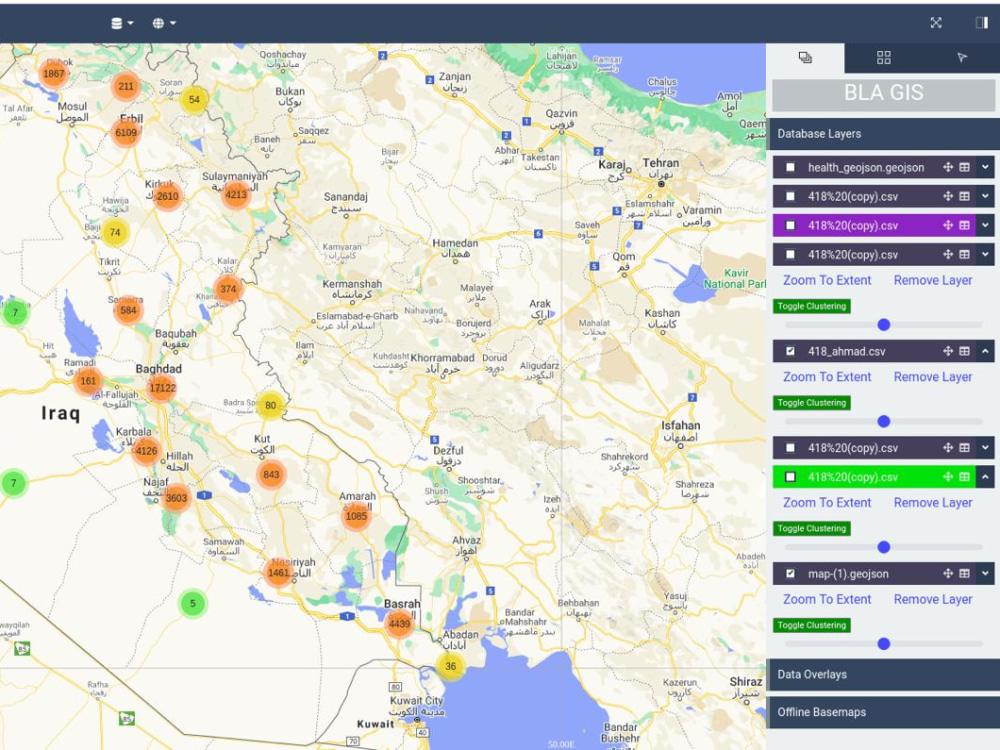Remove Layer link under map-(1).geojson
This screenshot has width=1000, height=750.
[932, 599]
